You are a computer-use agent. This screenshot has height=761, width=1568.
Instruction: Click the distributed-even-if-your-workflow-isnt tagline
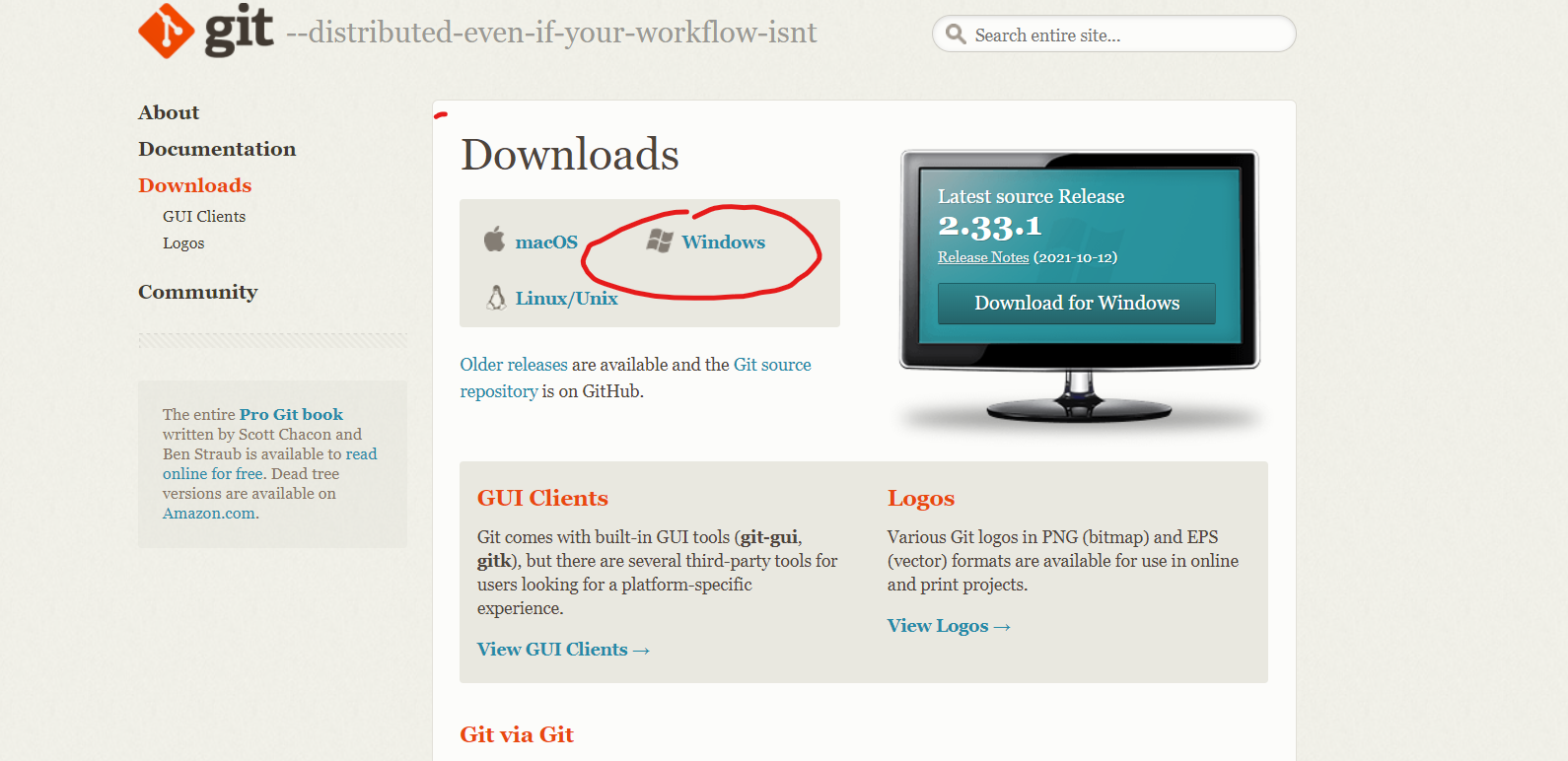pyautogui.click(x=551, y=33)
